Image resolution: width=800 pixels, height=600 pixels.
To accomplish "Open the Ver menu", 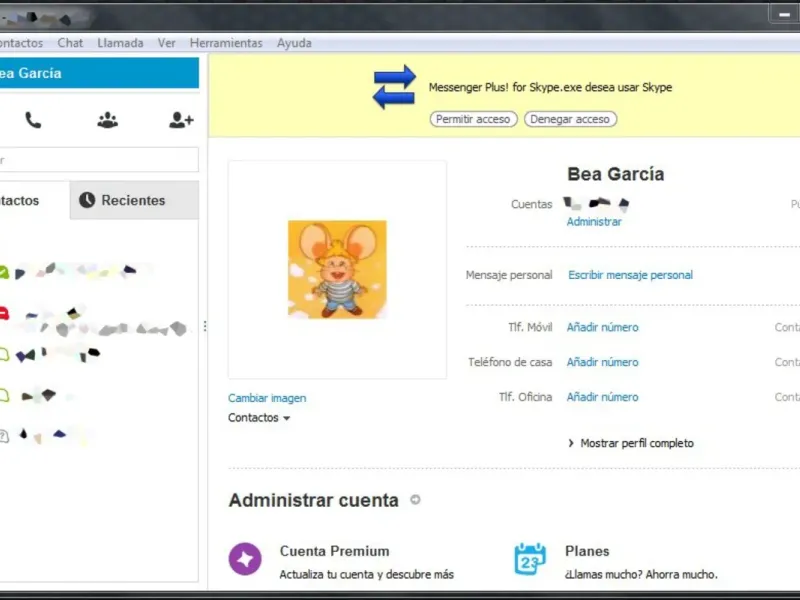I will coord(166,43).
